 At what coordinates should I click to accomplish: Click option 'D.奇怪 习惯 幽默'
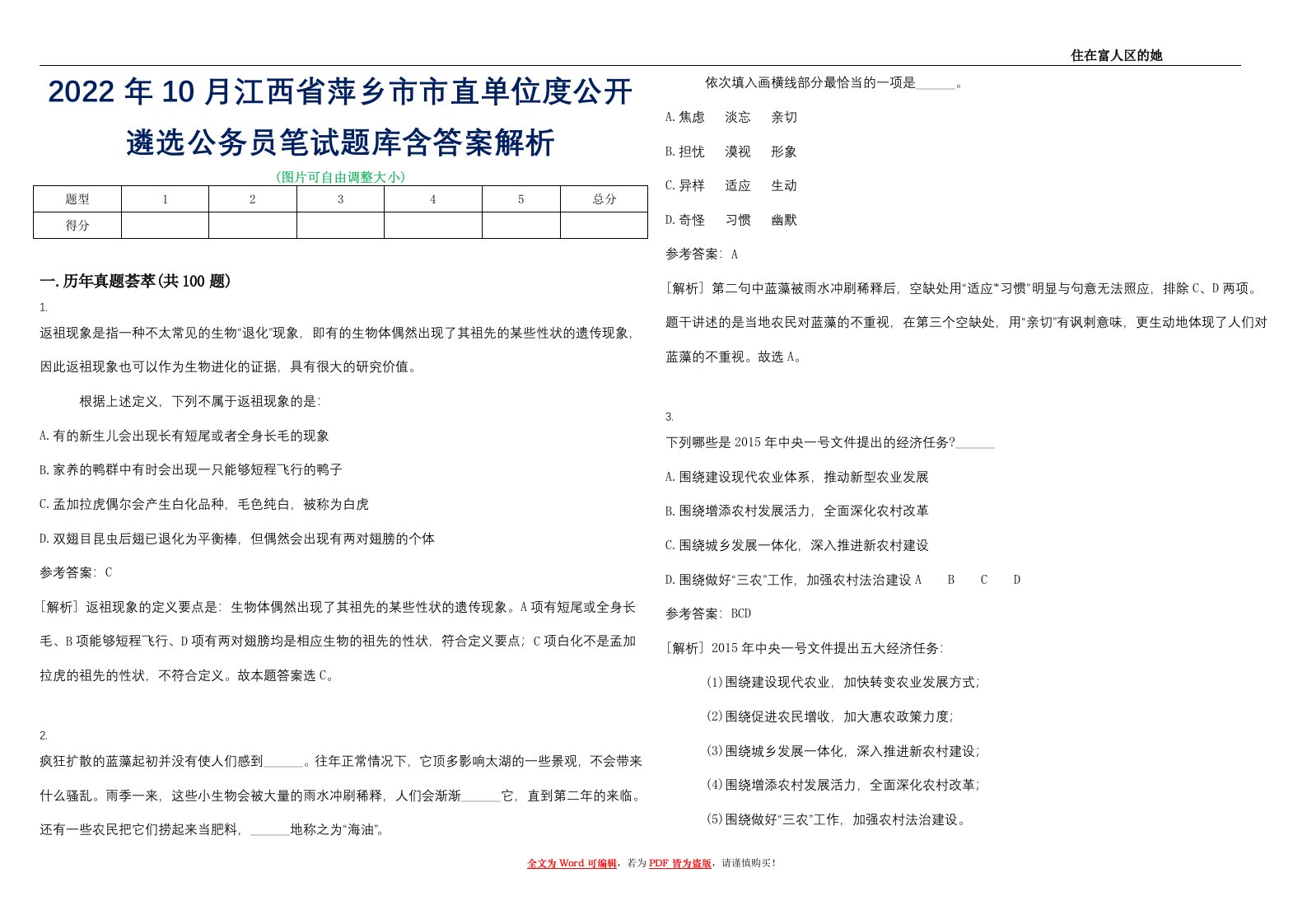[731, 220]
